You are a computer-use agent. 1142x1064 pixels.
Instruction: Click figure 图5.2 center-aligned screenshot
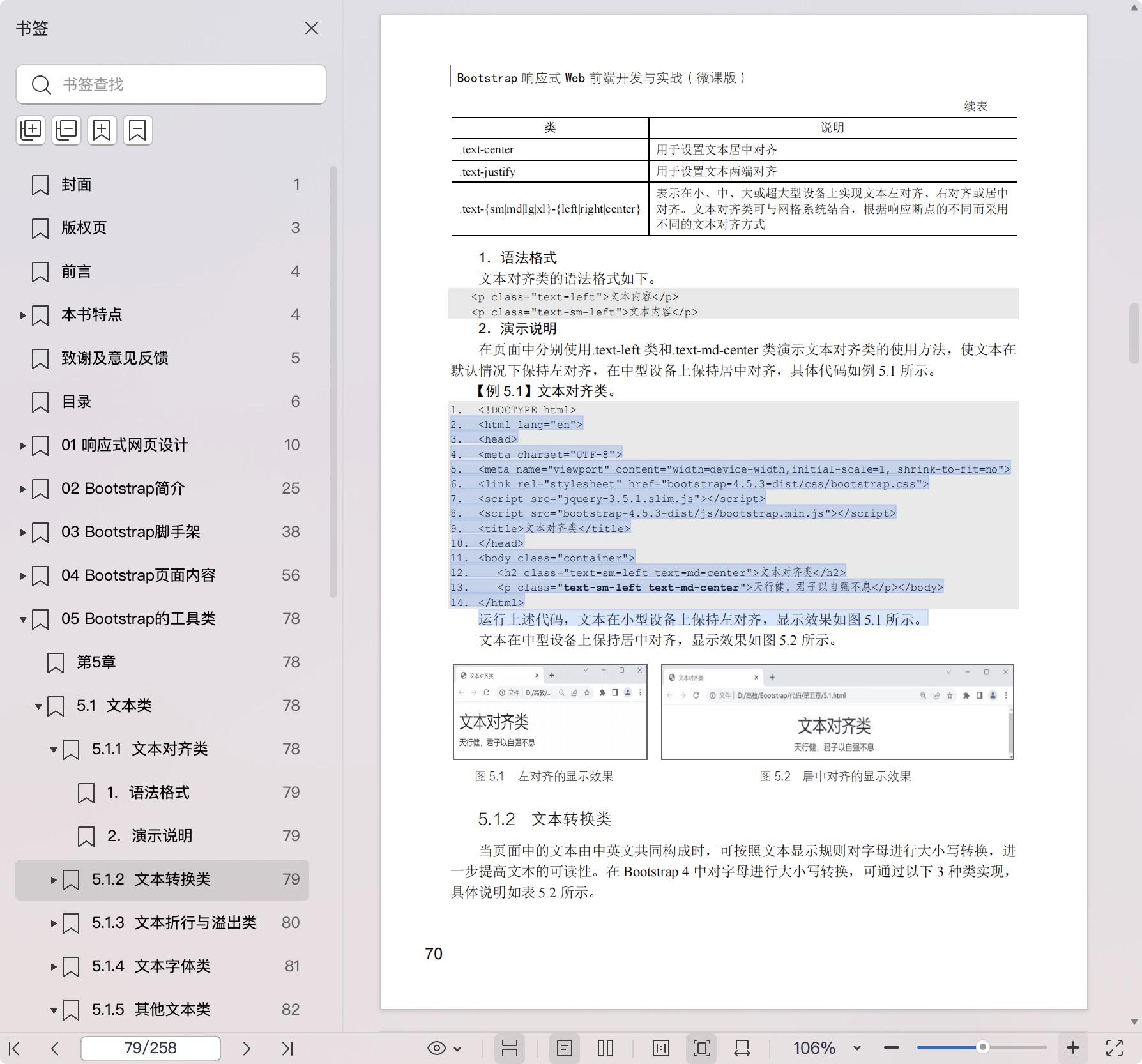coord(837,711)
